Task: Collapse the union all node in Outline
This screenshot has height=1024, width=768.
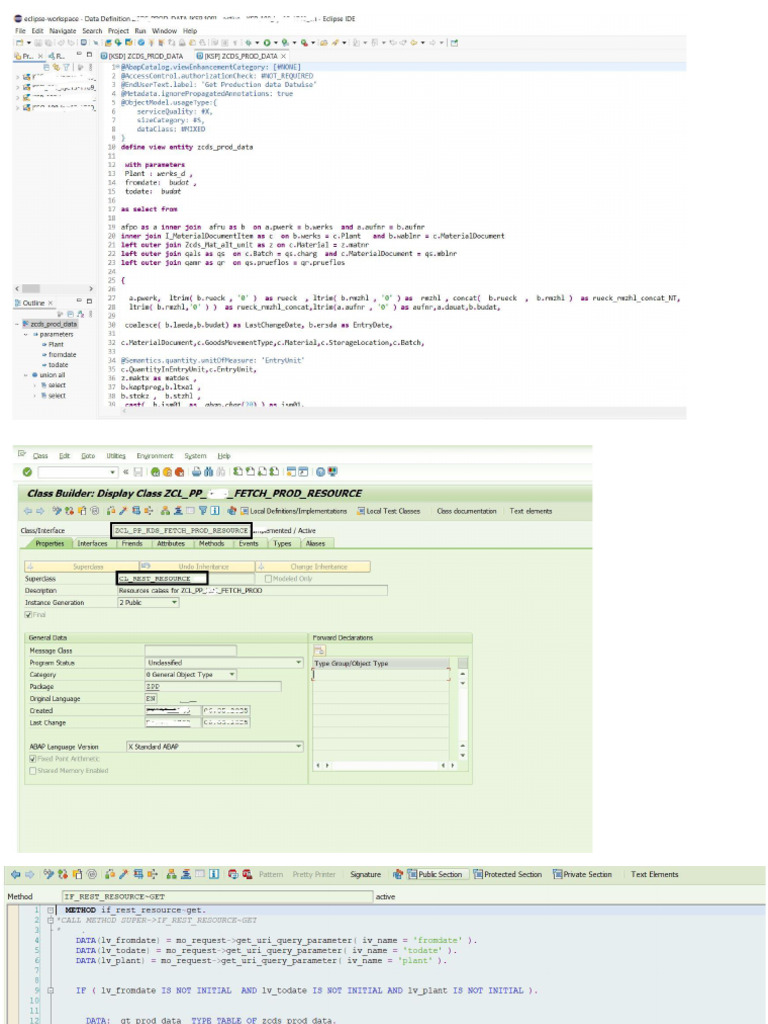Action: [26, 375]
